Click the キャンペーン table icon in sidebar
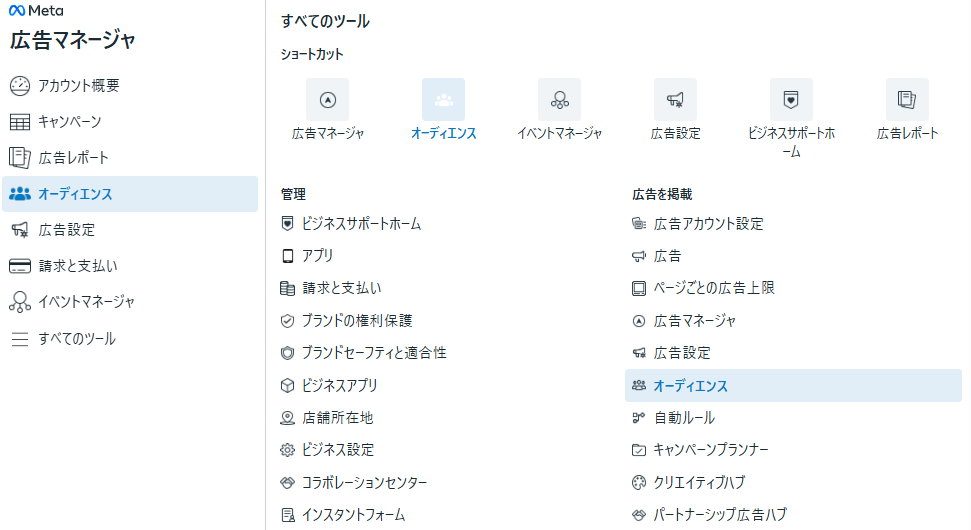 tap(20, 122)
